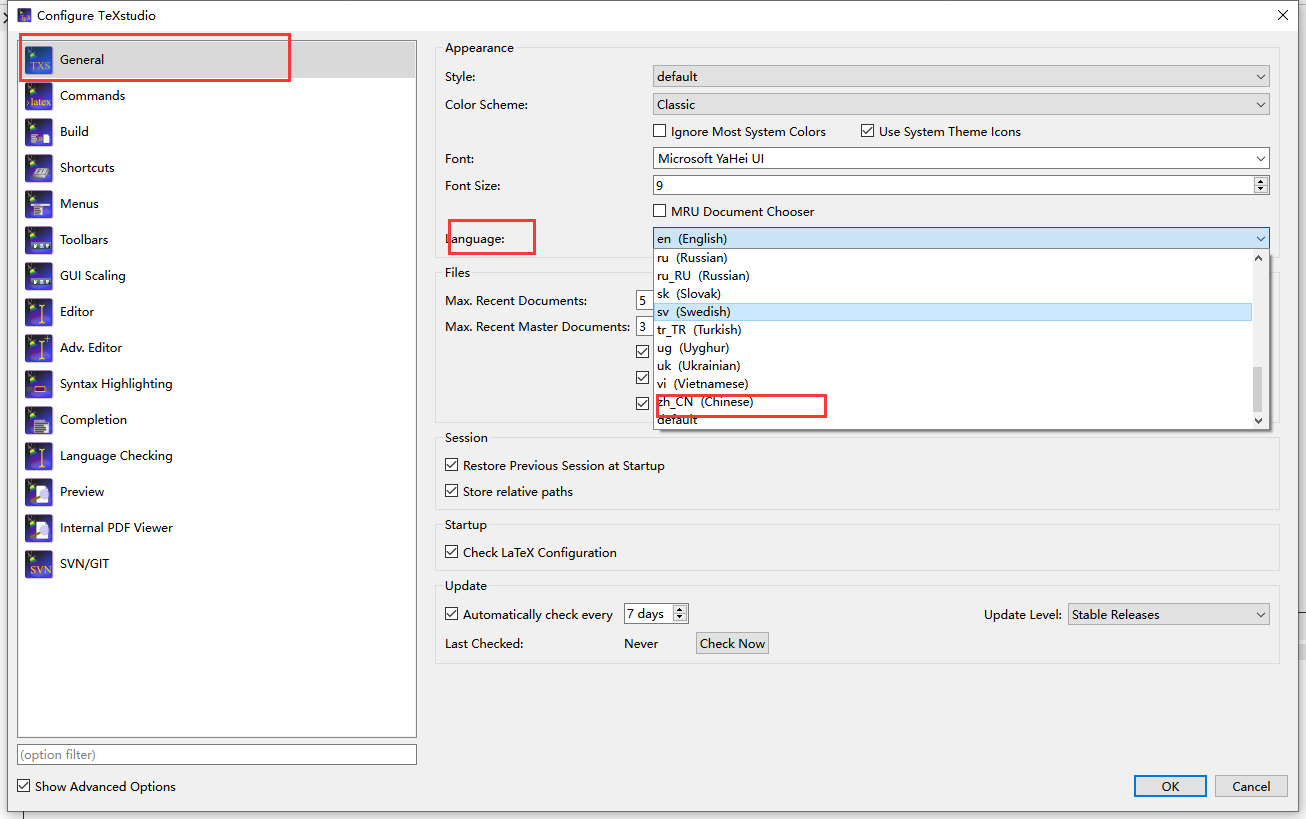Open the Shortcuts settings icon

[x=39, y=168]
